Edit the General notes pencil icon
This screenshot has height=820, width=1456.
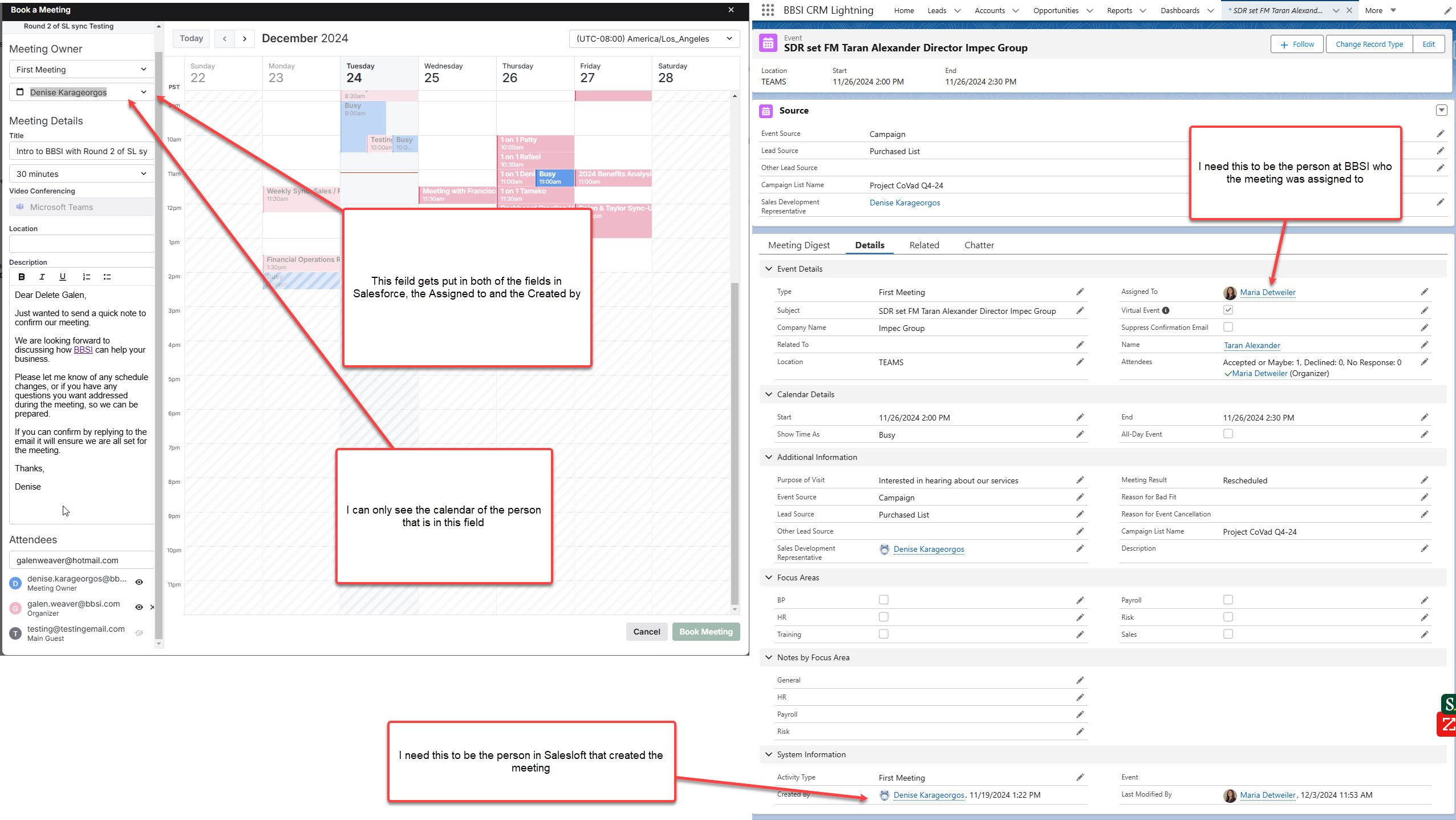1080,681
